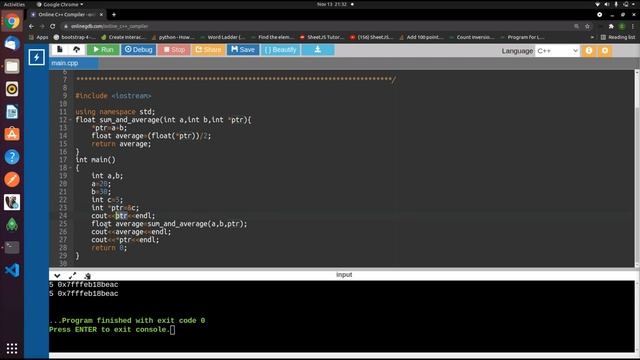
Task: Open the SheetJS Tutor... bookmark
Action: pyautogui.click(x=322, y=37)
